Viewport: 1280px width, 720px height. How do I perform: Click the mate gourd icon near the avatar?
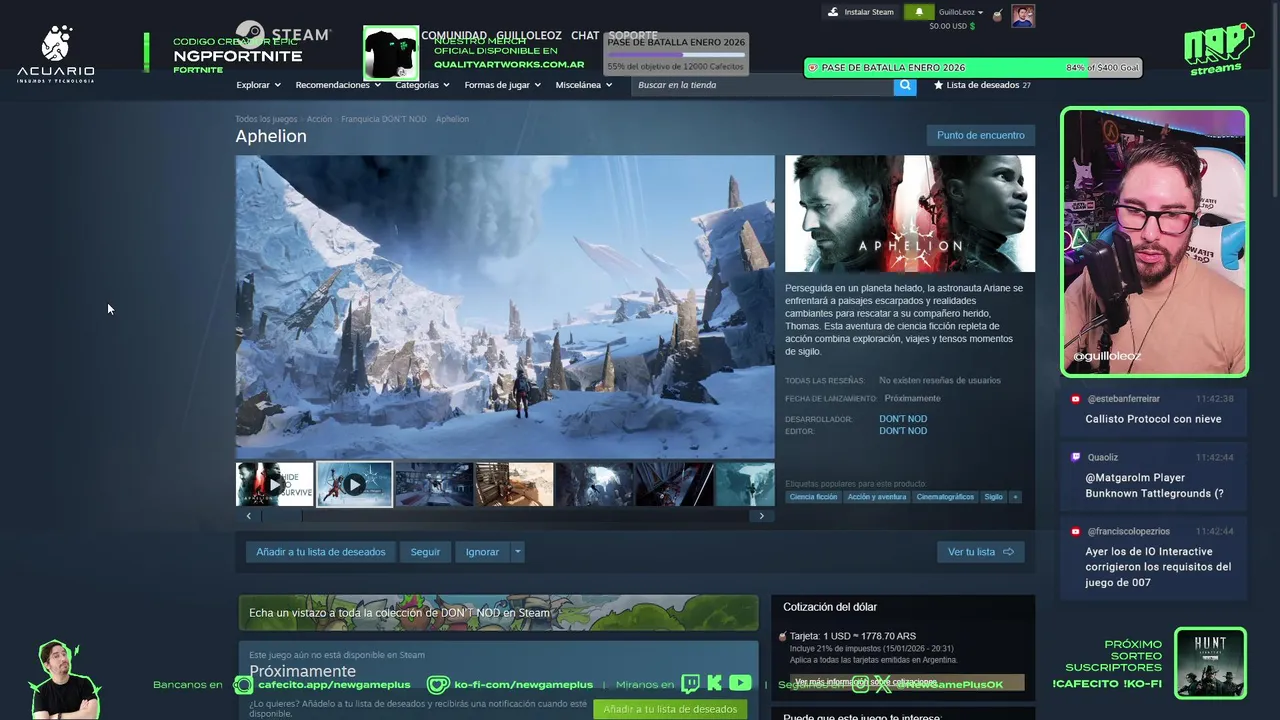click(997, 14)
